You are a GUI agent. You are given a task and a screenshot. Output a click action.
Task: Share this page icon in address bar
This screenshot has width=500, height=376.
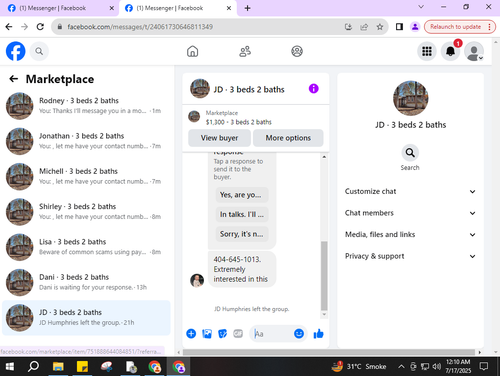coord(364,27)
